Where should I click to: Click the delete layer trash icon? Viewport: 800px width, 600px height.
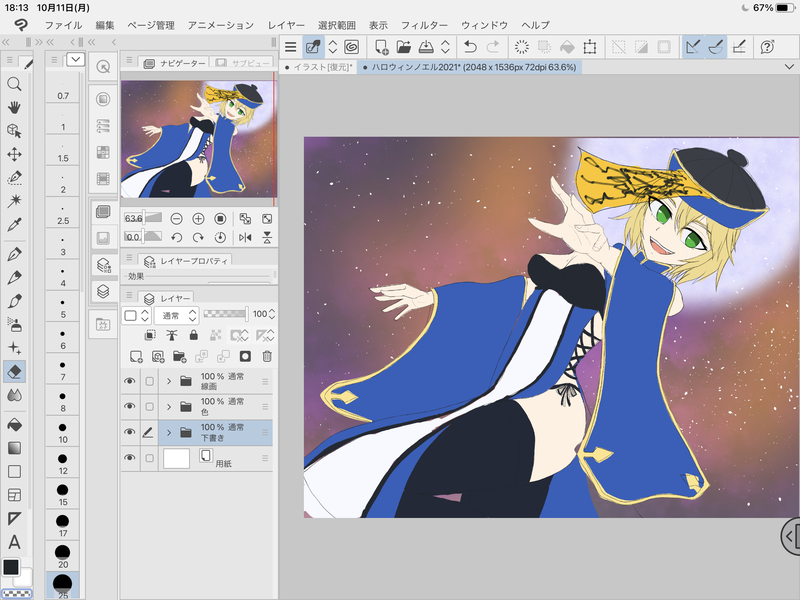point(267,356)
